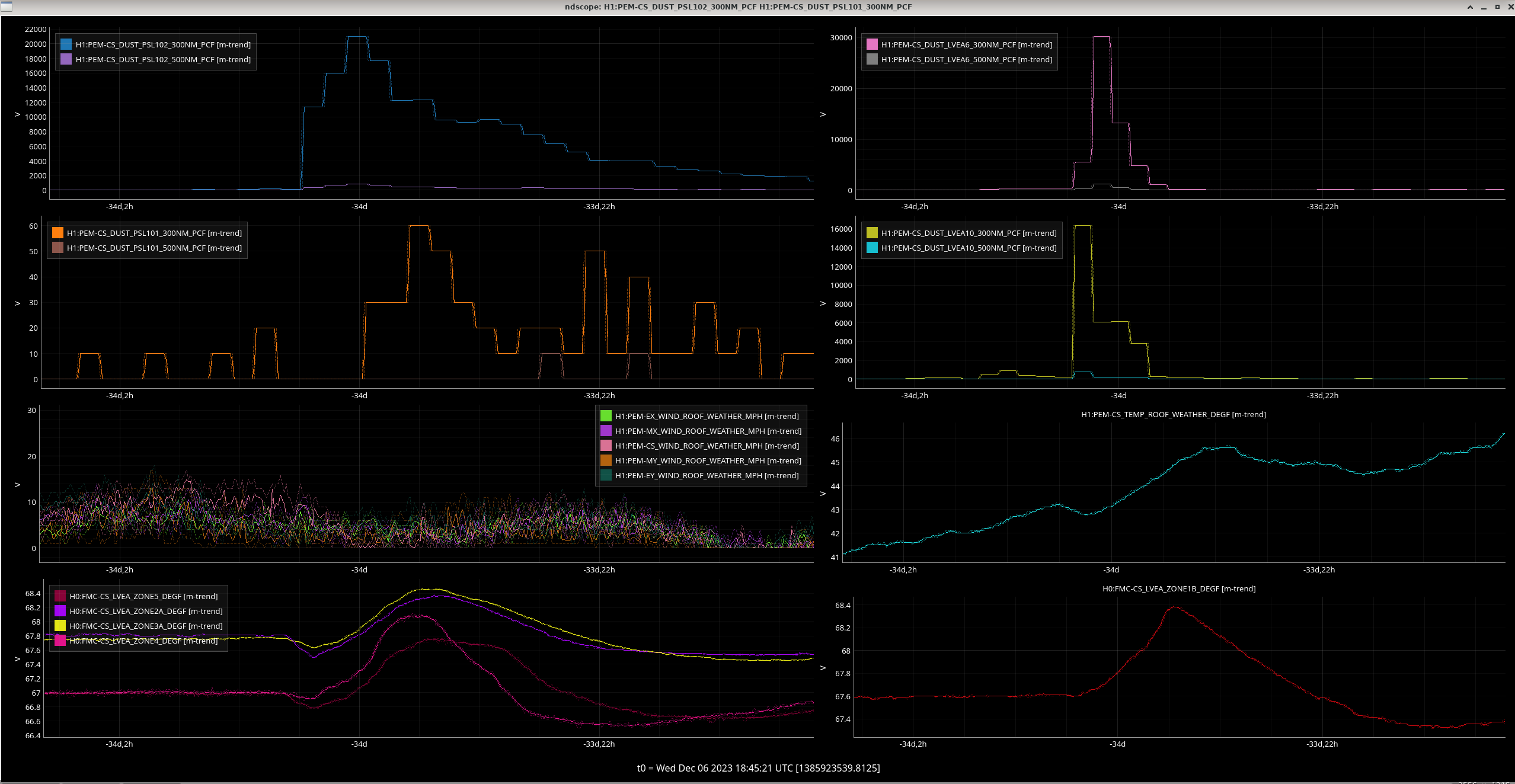Click olive swatch for LVEA10_300NM_PCF legend
1515x784 pixels.
(872, 233)
